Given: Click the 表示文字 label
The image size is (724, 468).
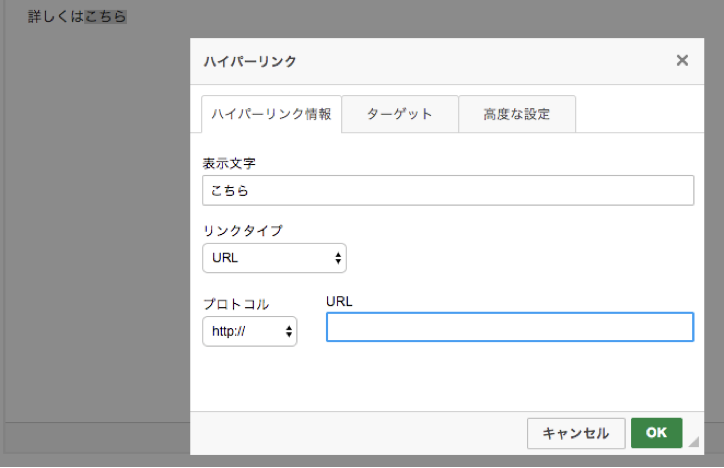Looking at the screenshot, I should click(229, 163).
